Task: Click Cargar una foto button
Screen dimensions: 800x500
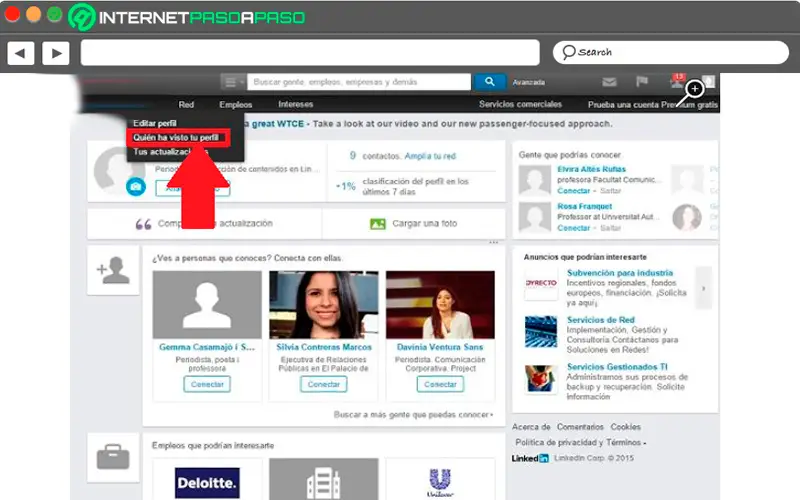Action: (x=414, y=223)
